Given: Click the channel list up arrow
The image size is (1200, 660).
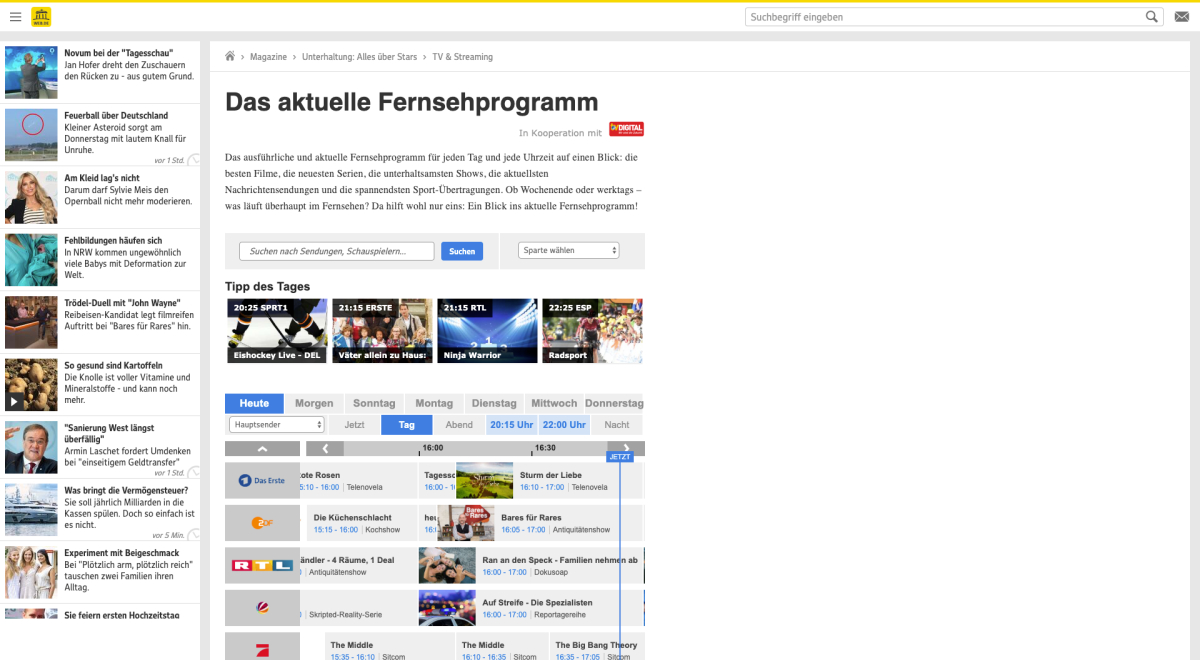Looking at the screenshot, I should (x=262, y=449).
